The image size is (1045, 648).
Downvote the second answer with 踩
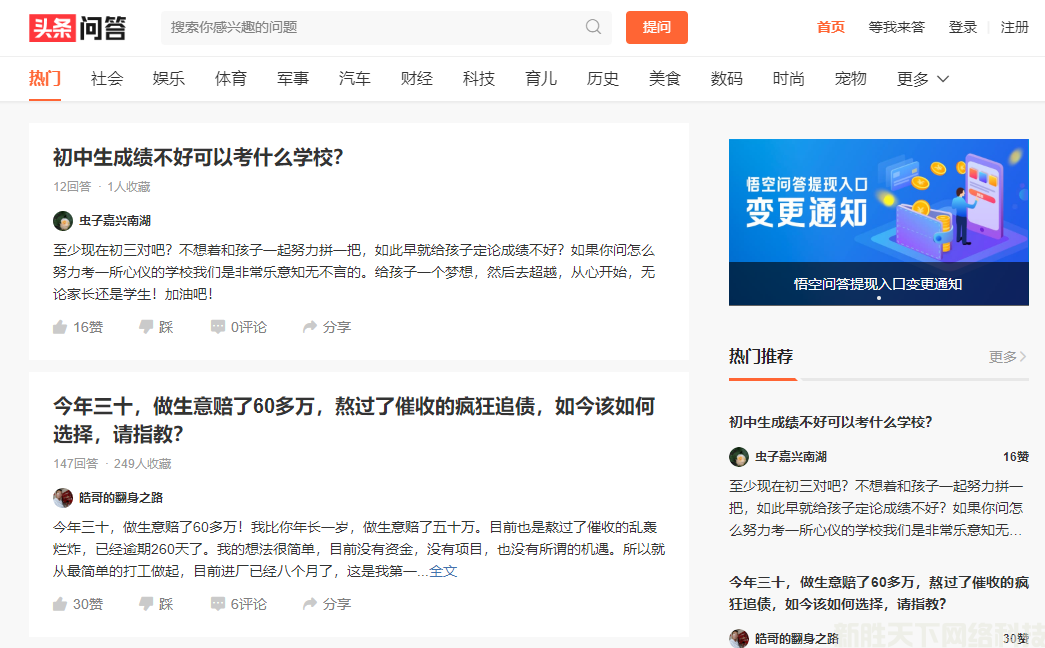pos(156,604)
